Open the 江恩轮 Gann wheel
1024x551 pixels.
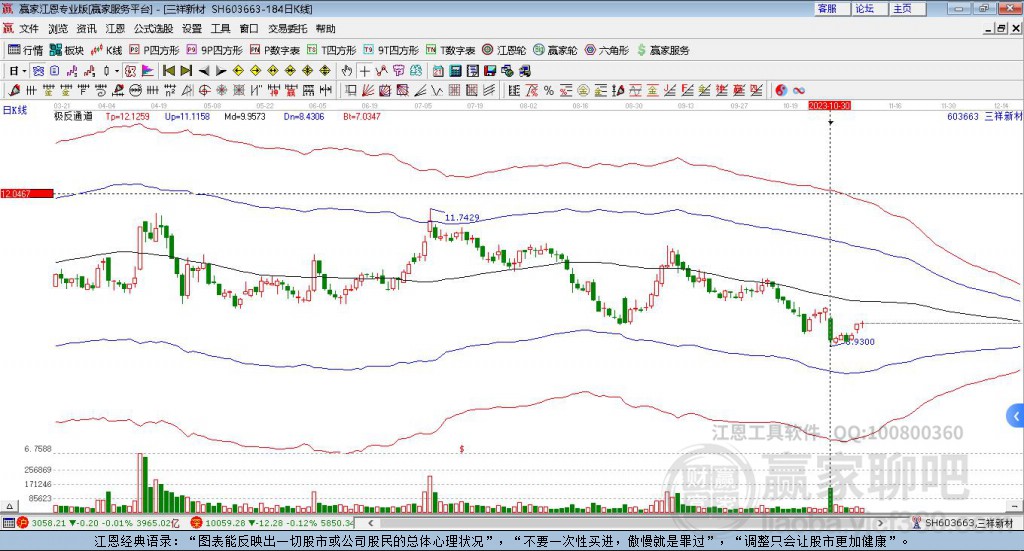point(504,50)
